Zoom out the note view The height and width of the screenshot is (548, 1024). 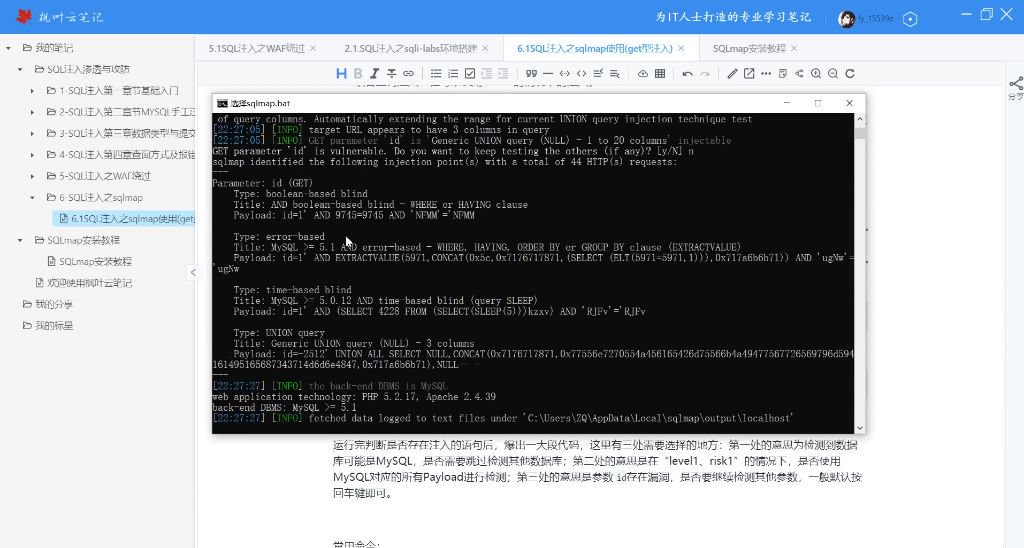(833, 74)
